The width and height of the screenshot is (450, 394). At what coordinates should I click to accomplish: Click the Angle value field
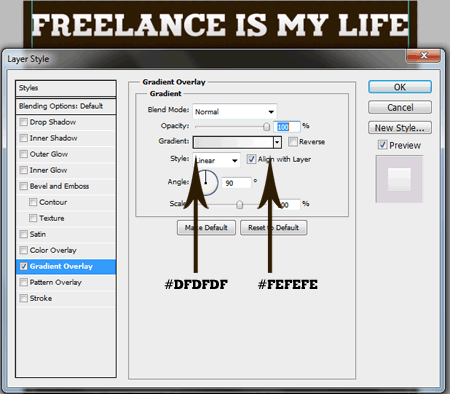pyautogui.click(x=236, y=183)
